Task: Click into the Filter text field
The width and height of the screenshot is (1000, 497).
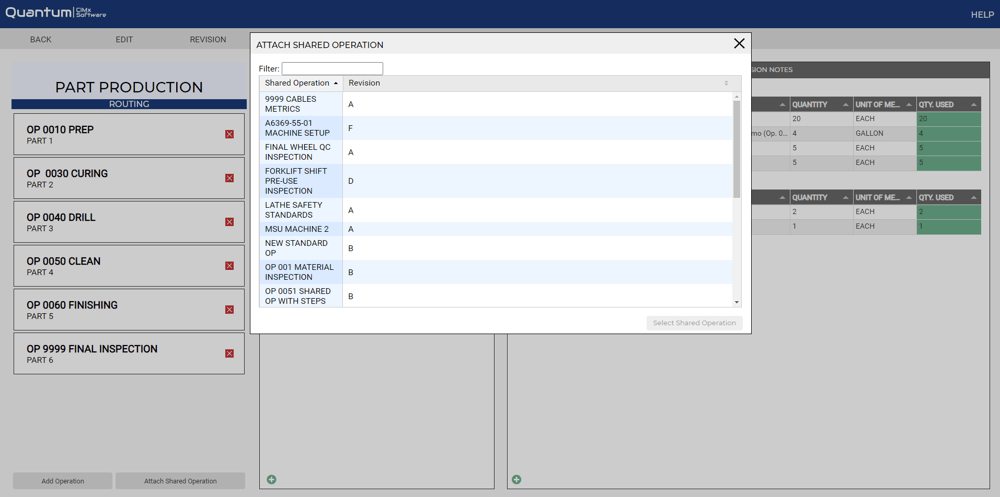Action: coord(332,69)
